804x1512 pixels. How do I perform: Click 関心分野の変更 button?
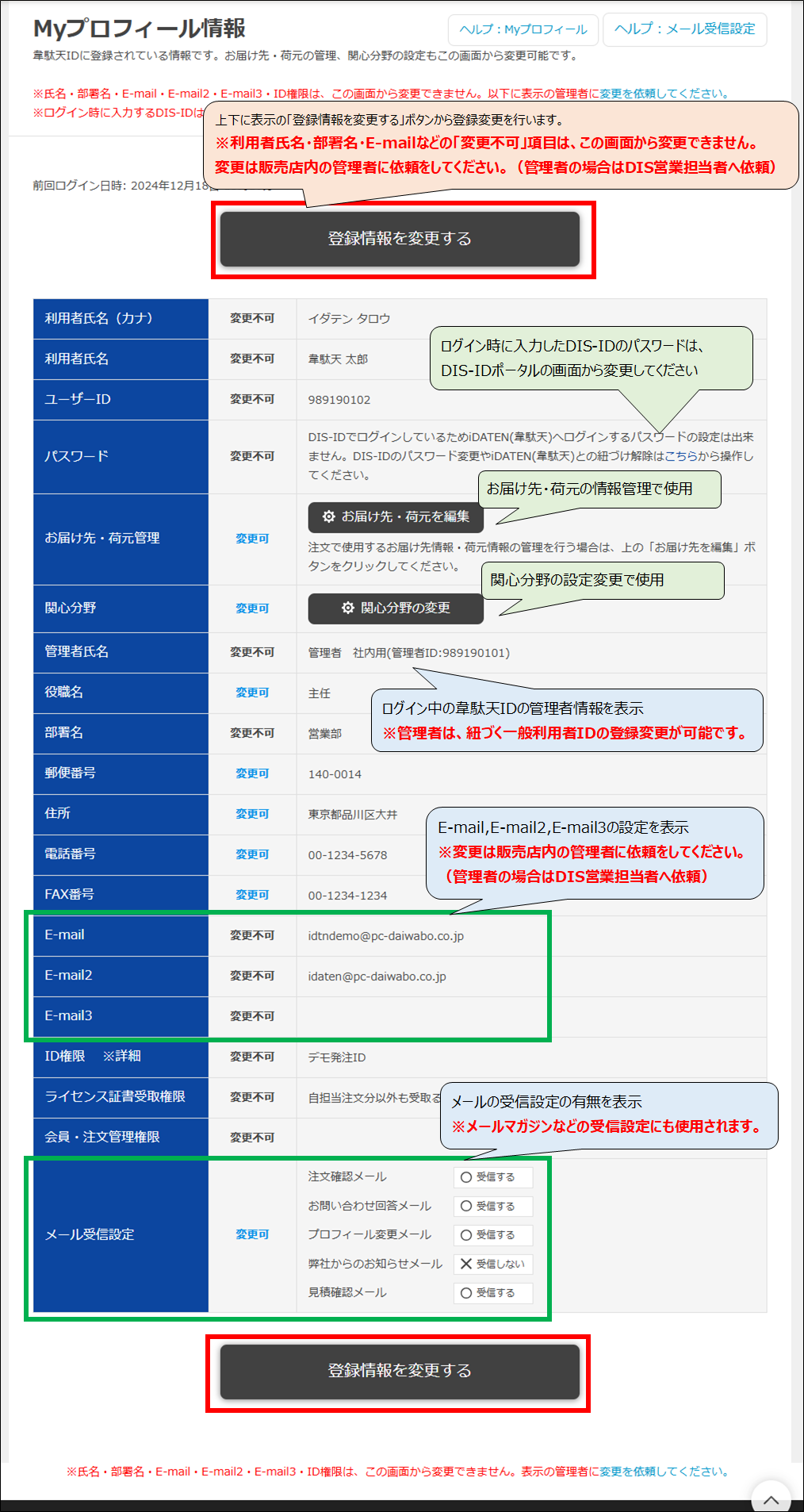click(396, 608)
